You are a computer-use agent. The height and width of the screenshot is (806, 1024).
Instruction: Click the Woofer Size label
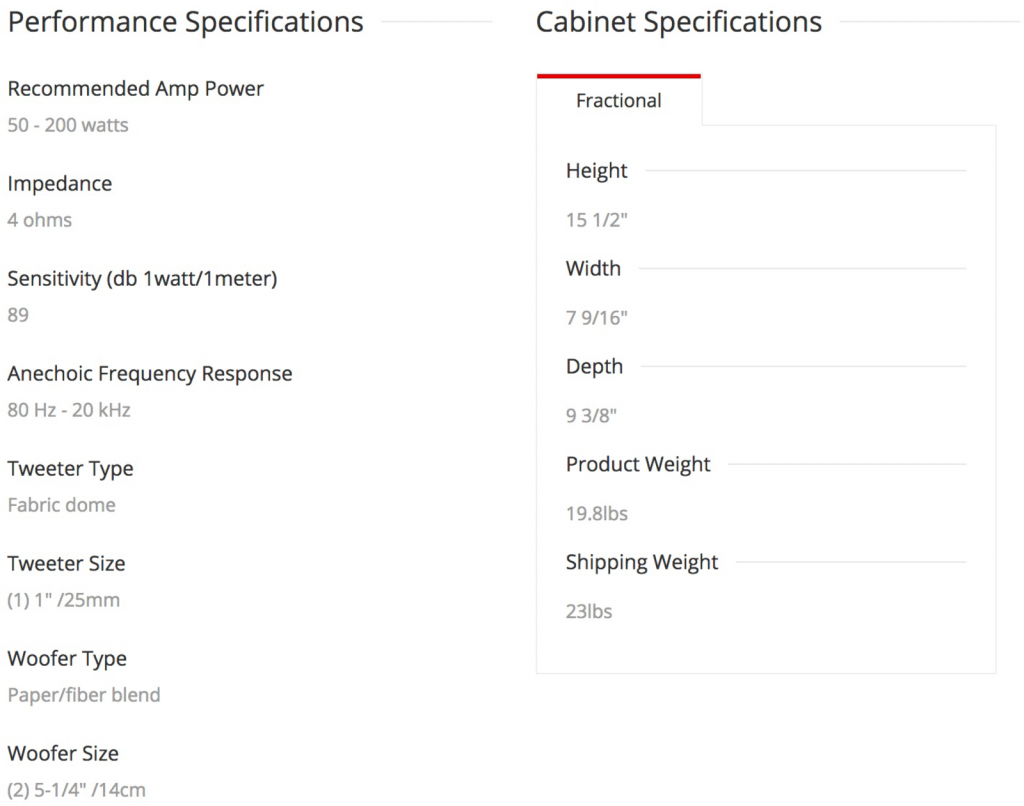[63, 754]
